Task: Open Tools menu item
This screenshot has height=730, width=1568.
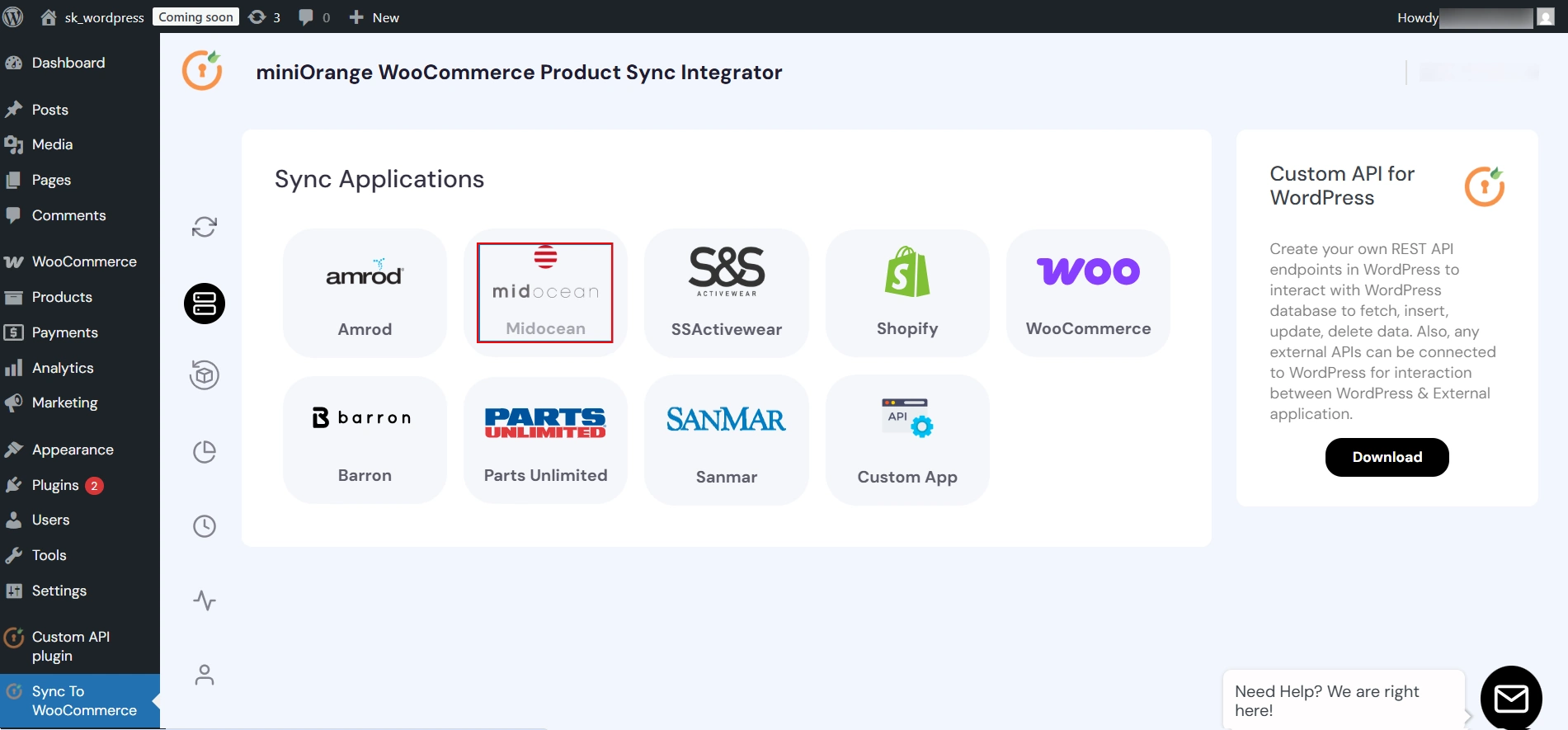Action: 80,555
